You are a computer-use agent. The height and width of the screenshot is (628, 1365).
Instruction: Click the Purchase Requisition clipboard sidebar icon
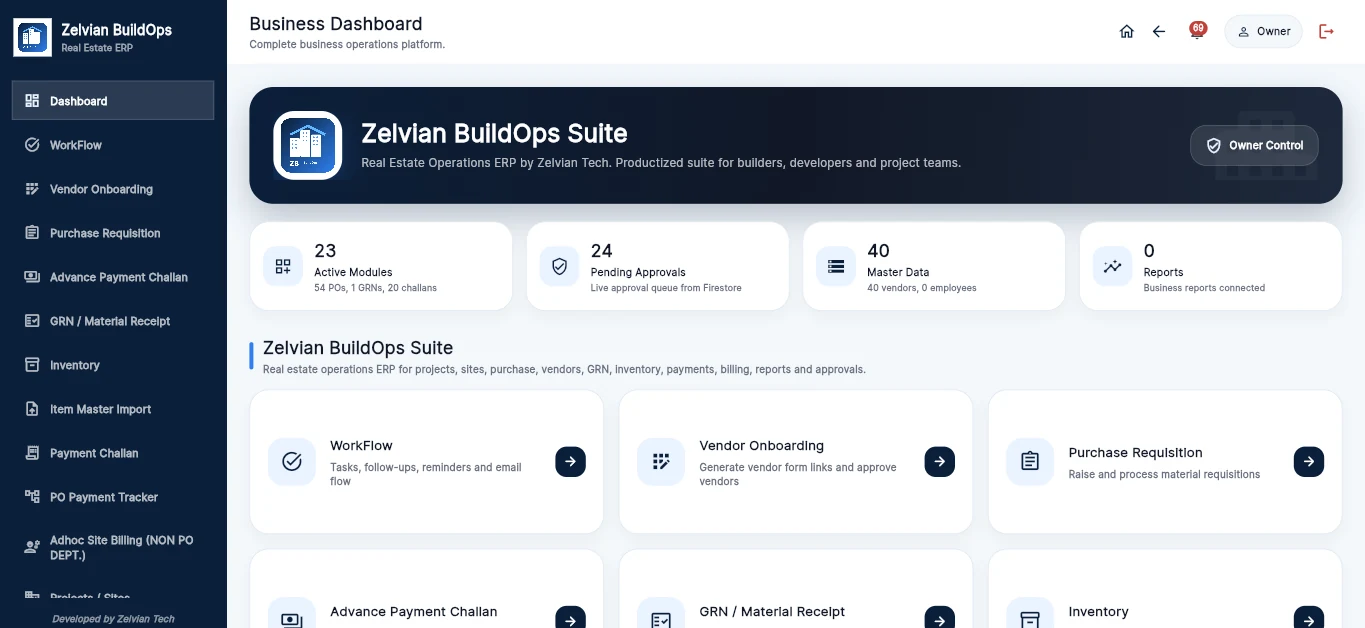coord(32,233)
